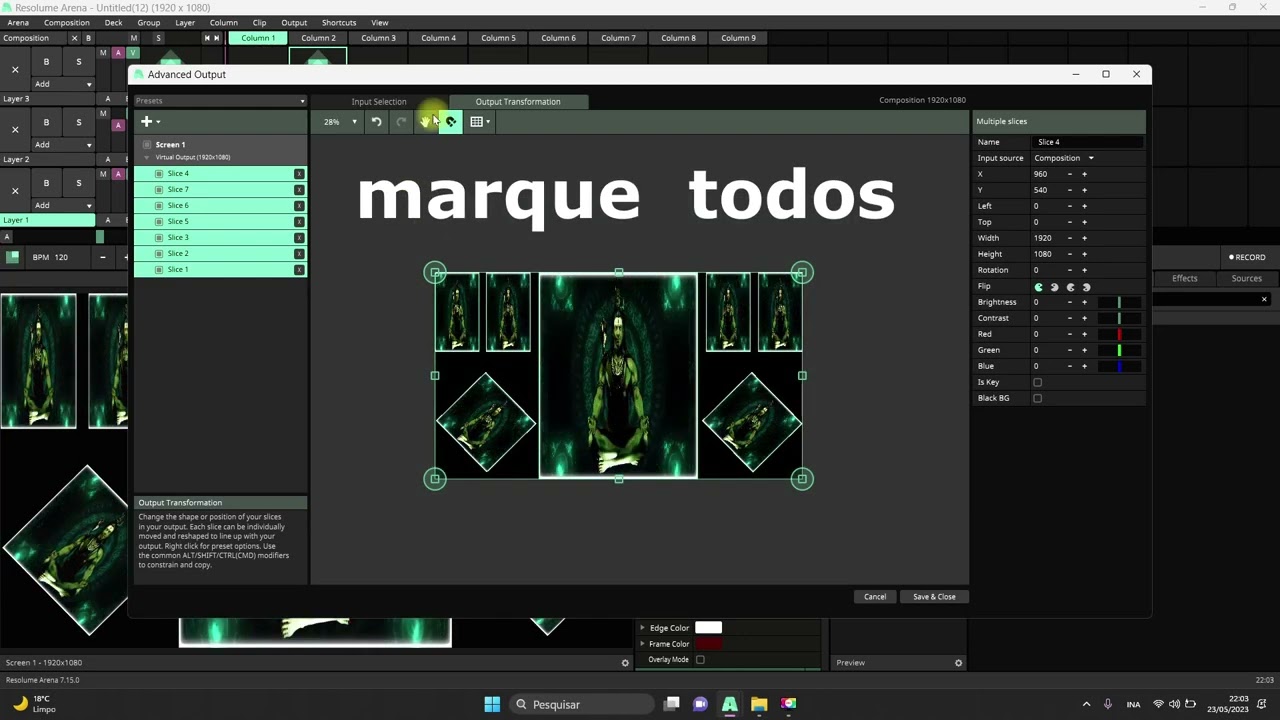The image size is (1280, 720).
Task: Toggle the Screen 1 enable box
Action: 147,145
